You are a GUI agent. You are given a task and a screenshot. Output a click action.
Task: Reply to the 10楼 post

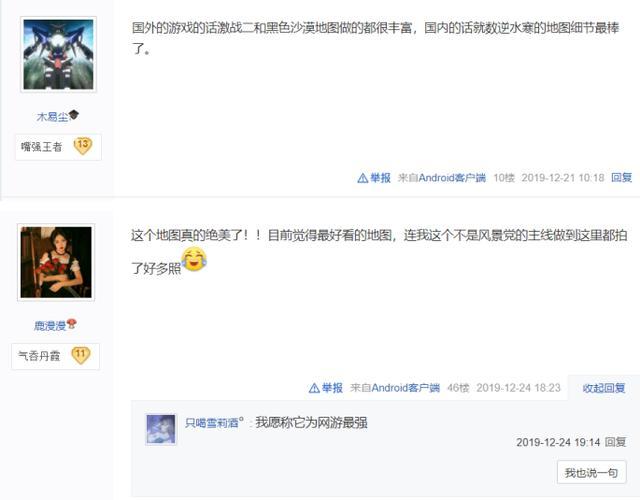point(621,178)
